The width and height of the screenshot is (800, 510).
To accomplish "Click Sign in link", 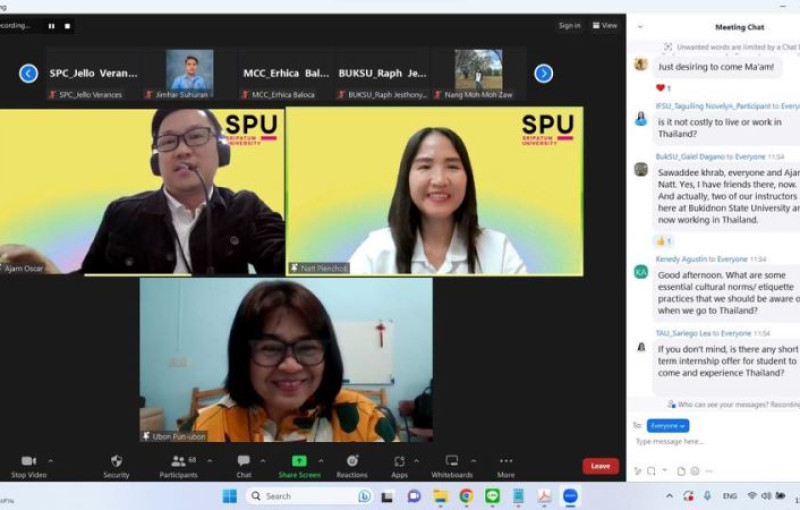I will pos(569,26).
